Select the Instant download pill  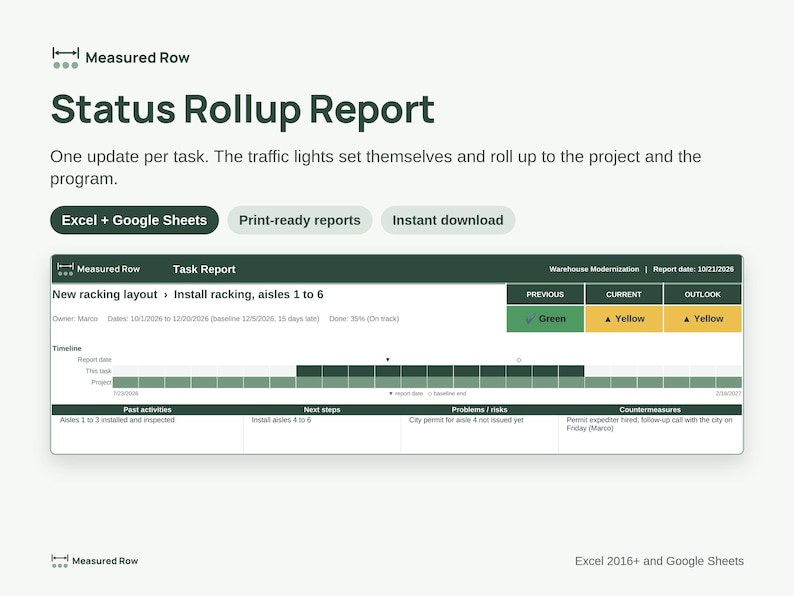coord(448,220)
